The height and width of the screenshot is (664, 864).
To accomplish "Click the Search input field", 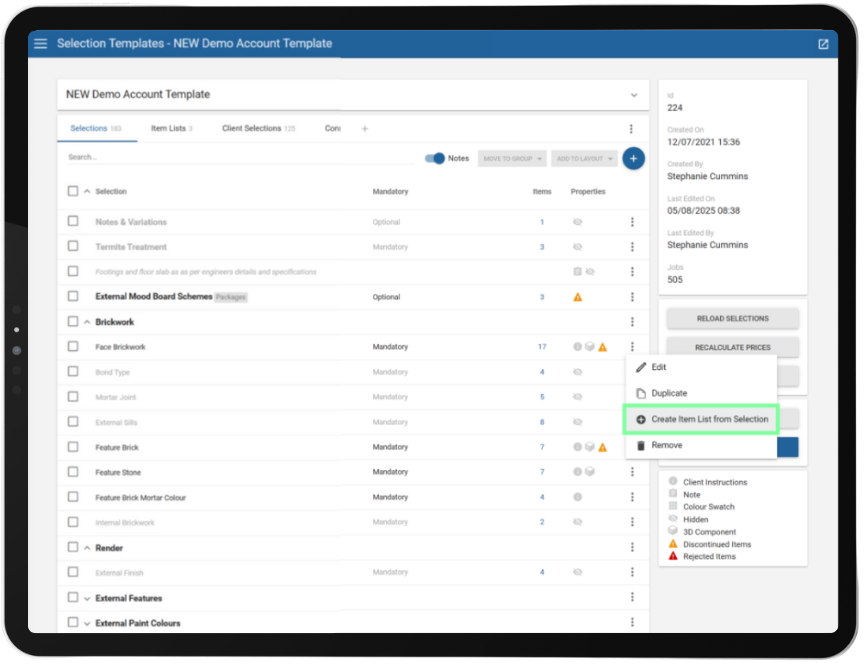I will [240, 157].
